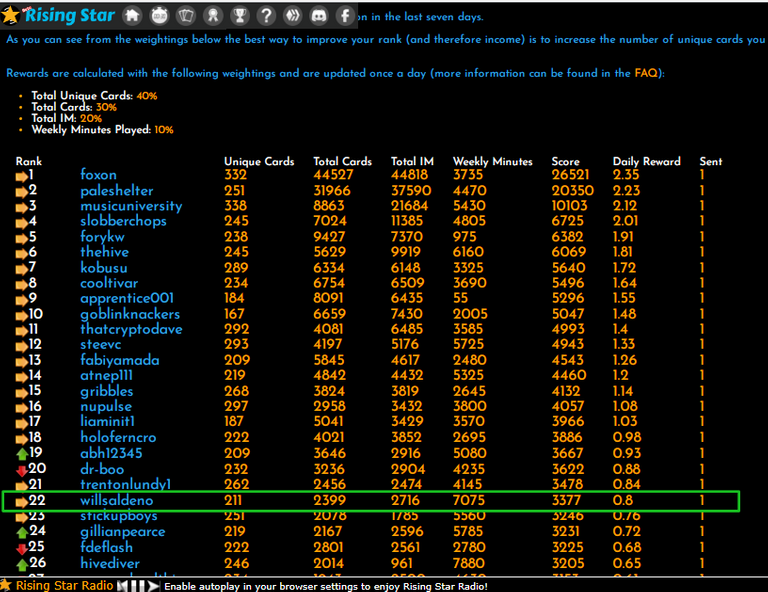Screen dimensions: 768x592
Task: Open cooltivar's player profile
Action: 109,283
